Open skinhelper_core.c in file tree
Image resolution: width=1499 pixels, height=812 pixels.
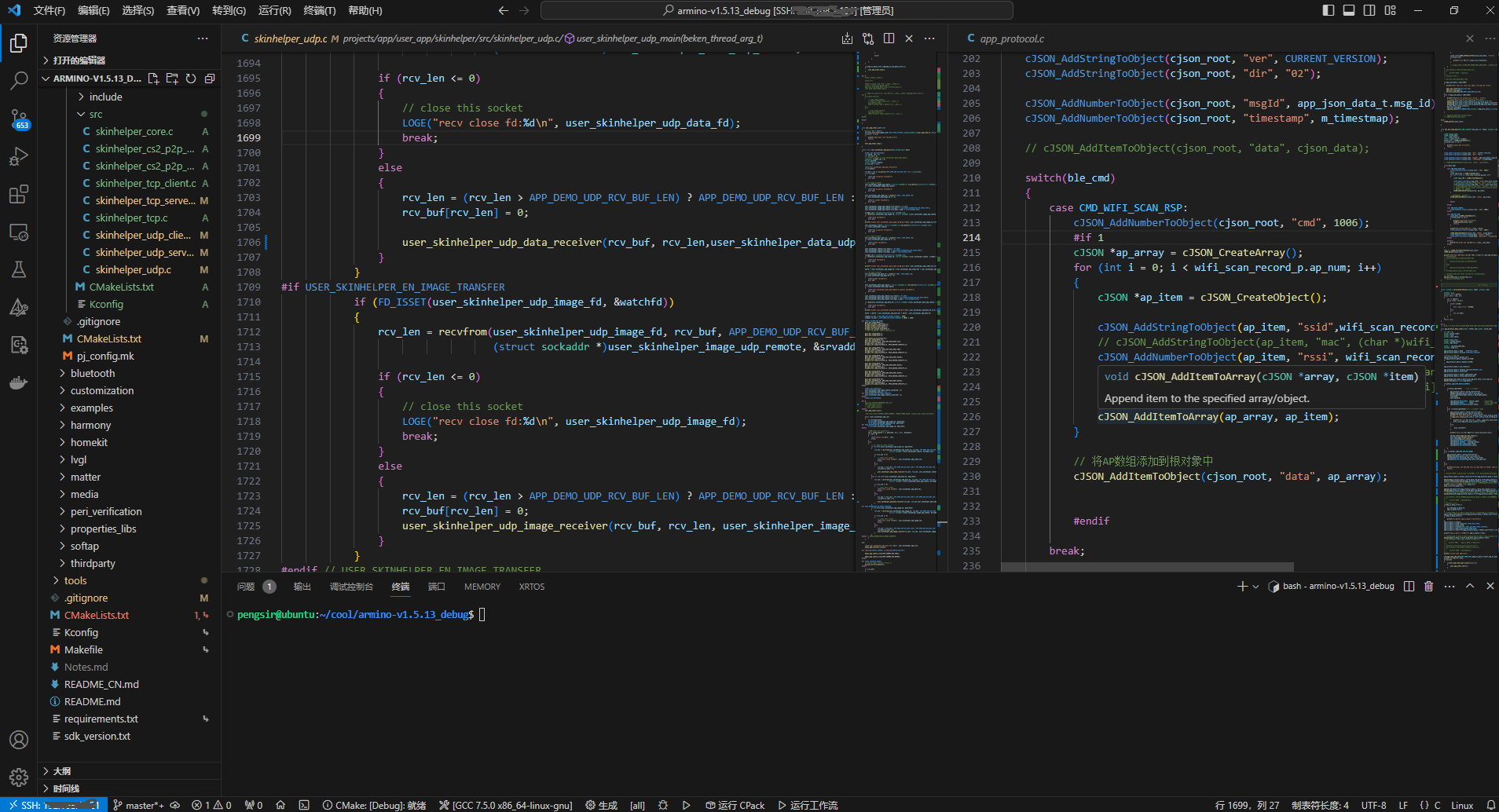point(134,131)
